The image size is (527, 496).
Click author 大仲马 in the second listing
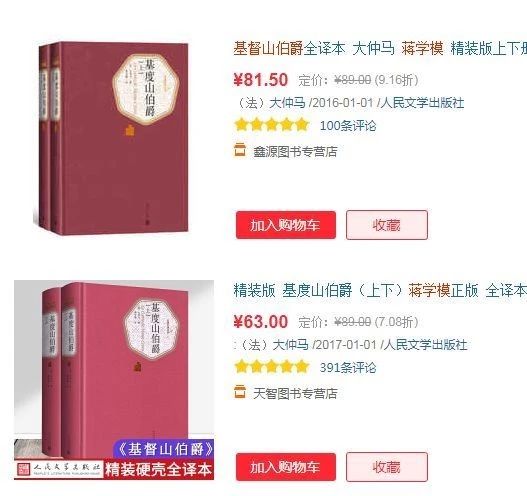pos(290,344)
